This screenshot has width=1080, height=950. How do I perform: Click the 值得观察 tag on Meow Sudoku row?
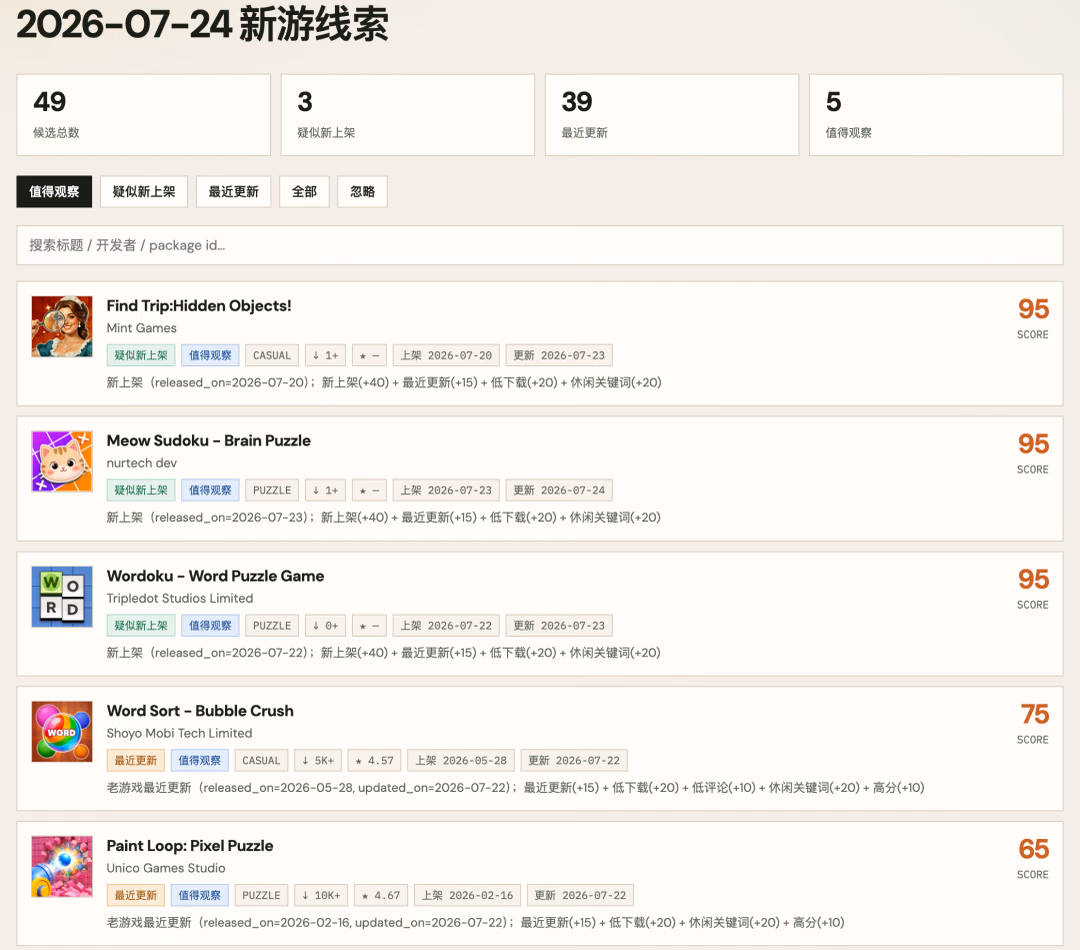coord(211,491)
